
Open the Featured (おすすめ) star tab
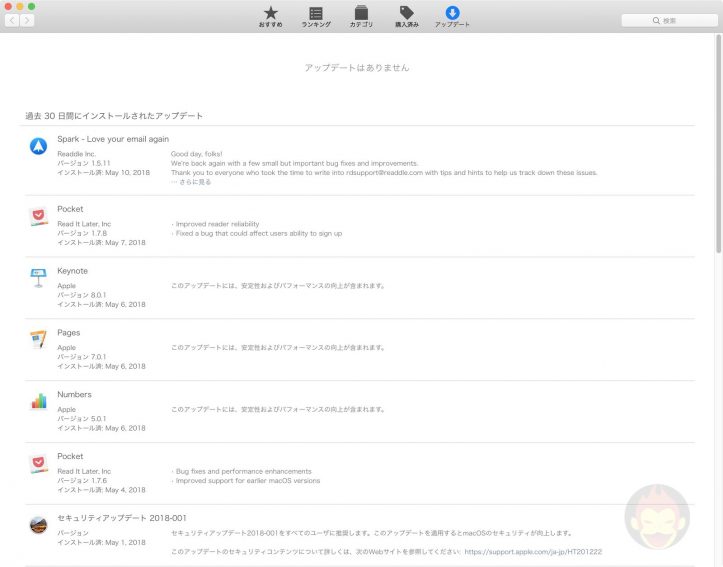(x=271, y=17)
